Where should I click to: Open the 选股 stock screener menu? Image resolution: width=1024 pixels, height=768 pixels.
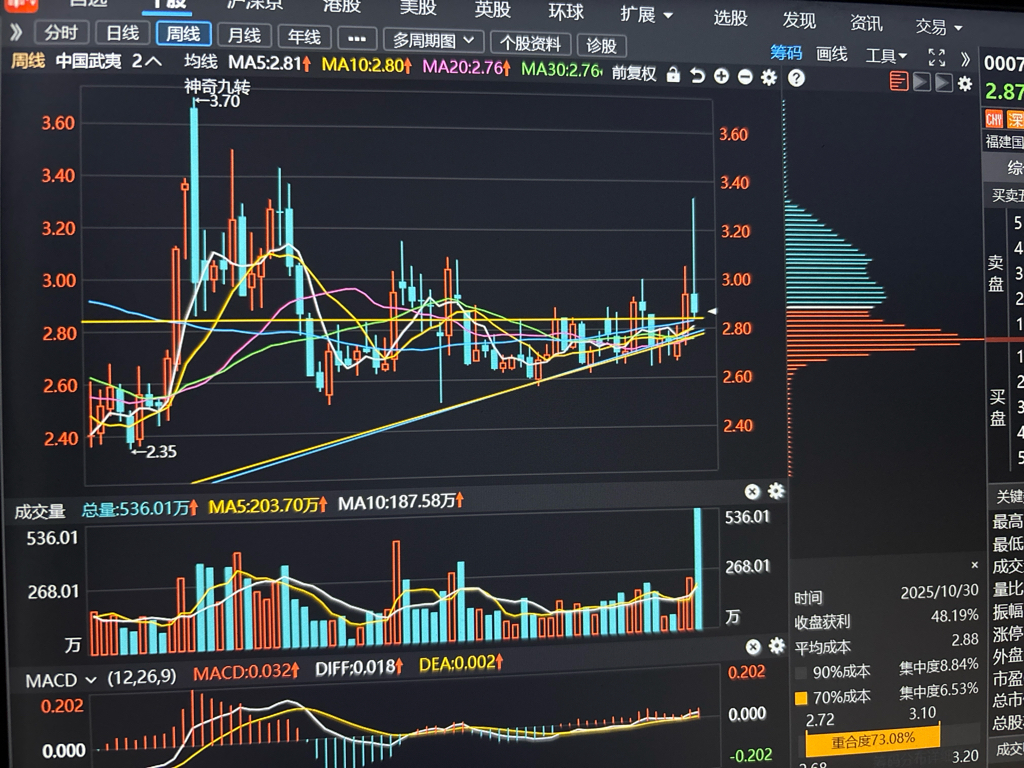click(730, 18)
